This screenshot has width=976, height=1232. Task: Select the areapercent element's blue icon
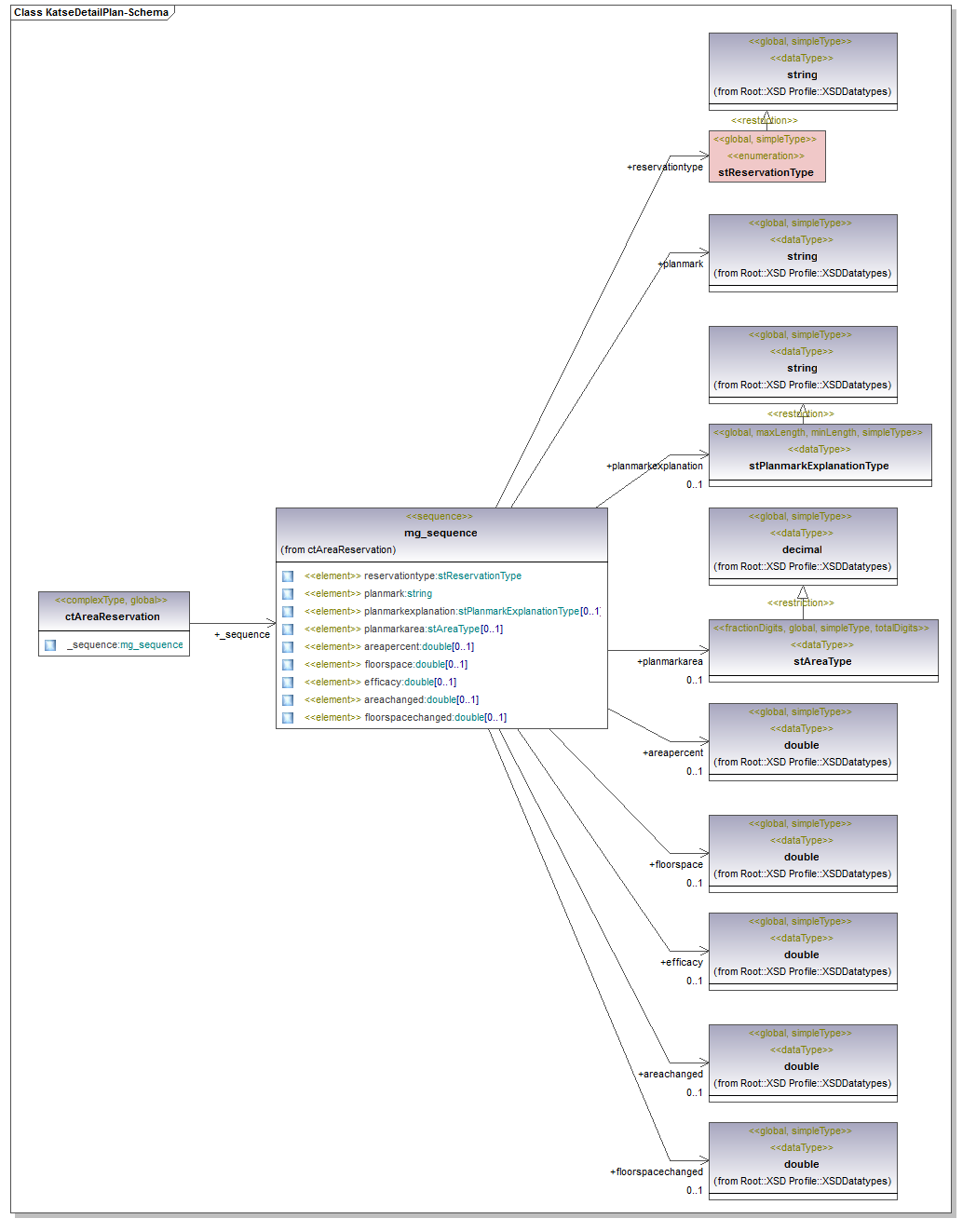click(288, 647)
